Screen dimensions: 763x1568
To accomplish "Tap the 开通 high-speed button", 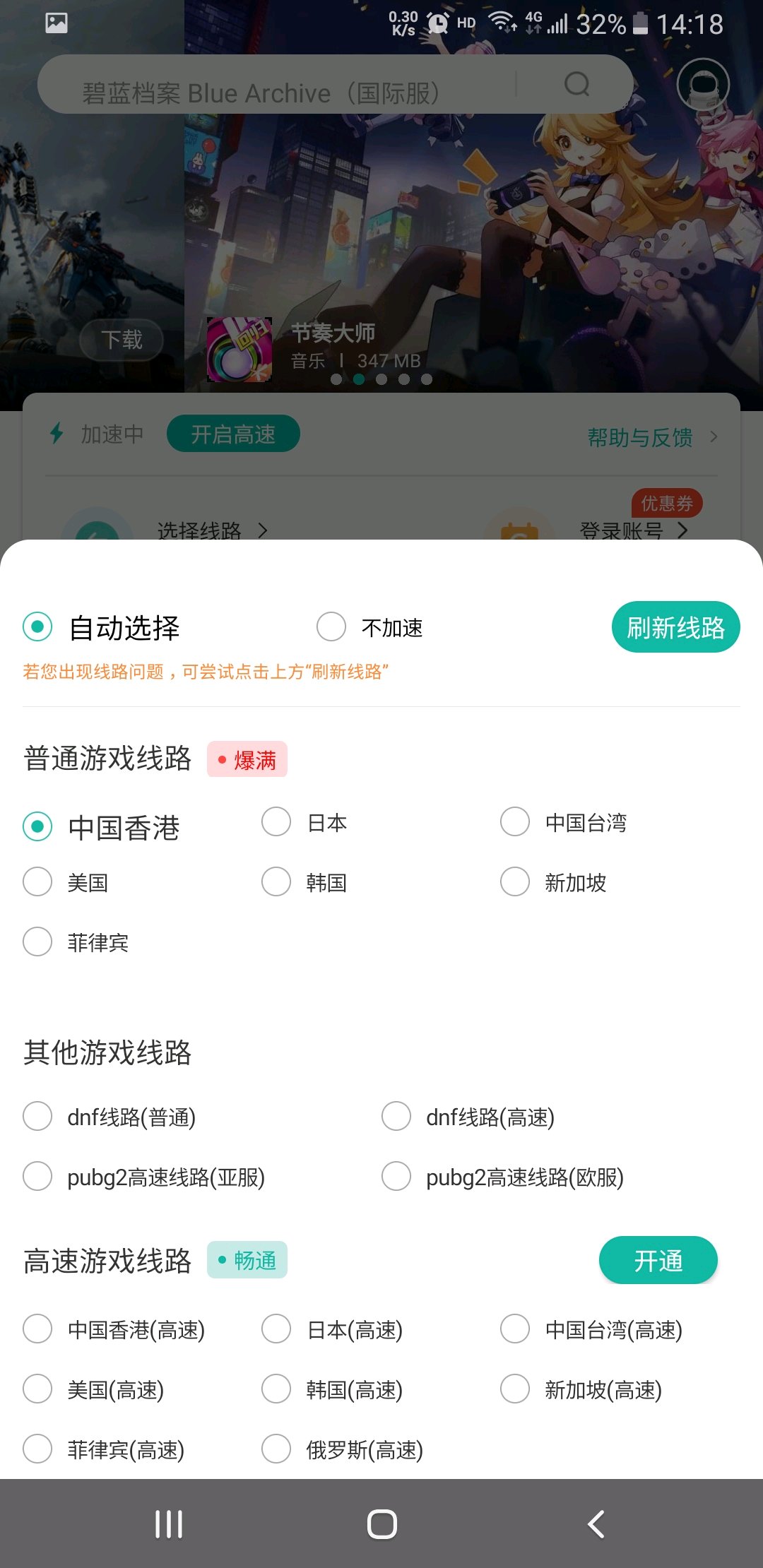I will pos(658,1260).
